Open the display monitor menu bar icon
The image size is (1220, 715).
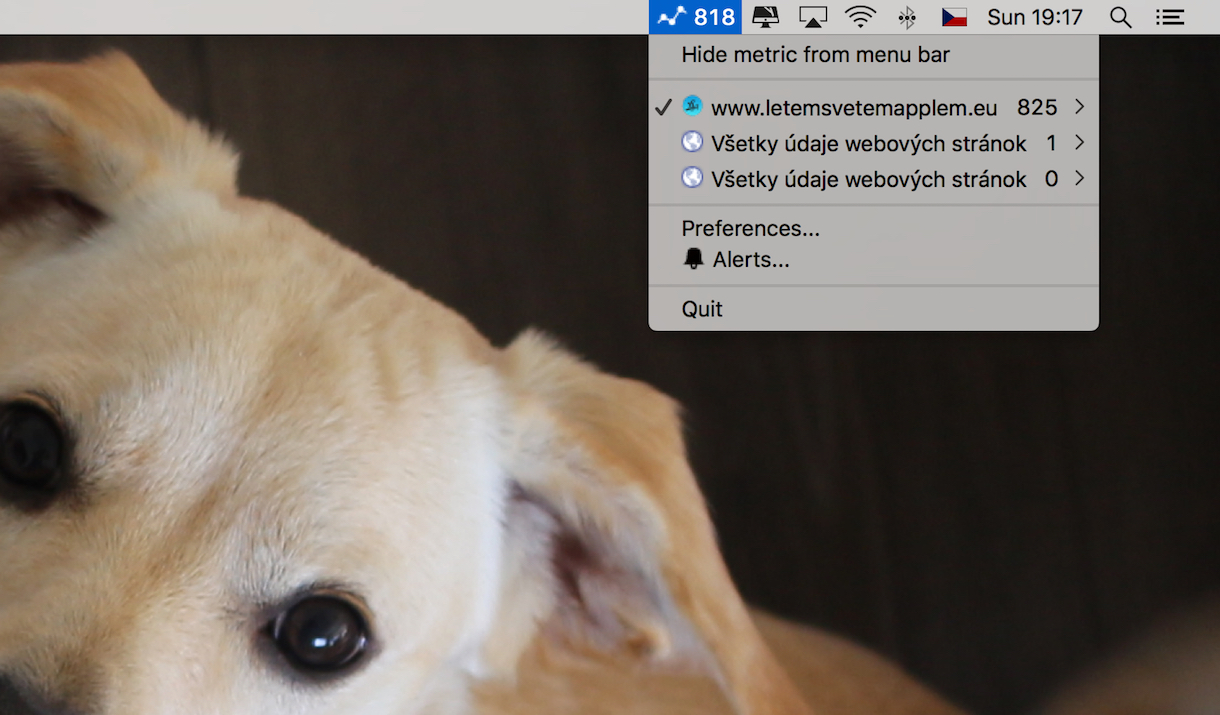(766, 17)
